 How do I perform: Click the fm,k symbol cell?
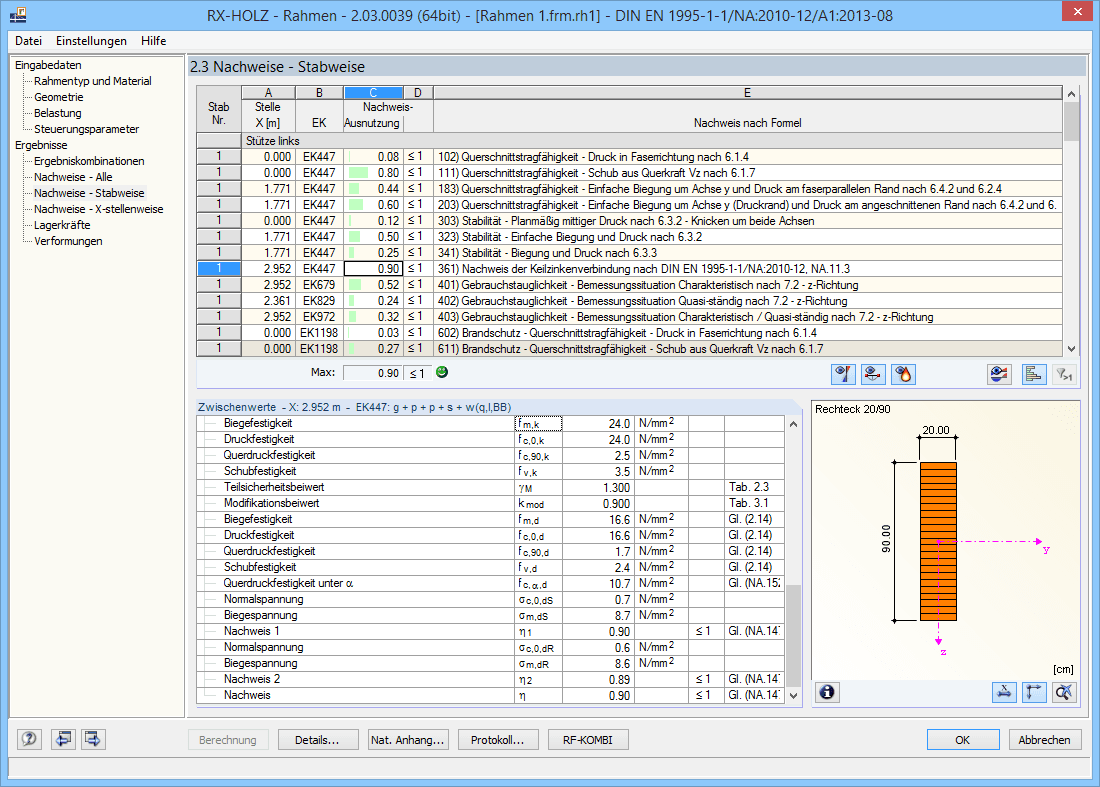pos(539,424)
